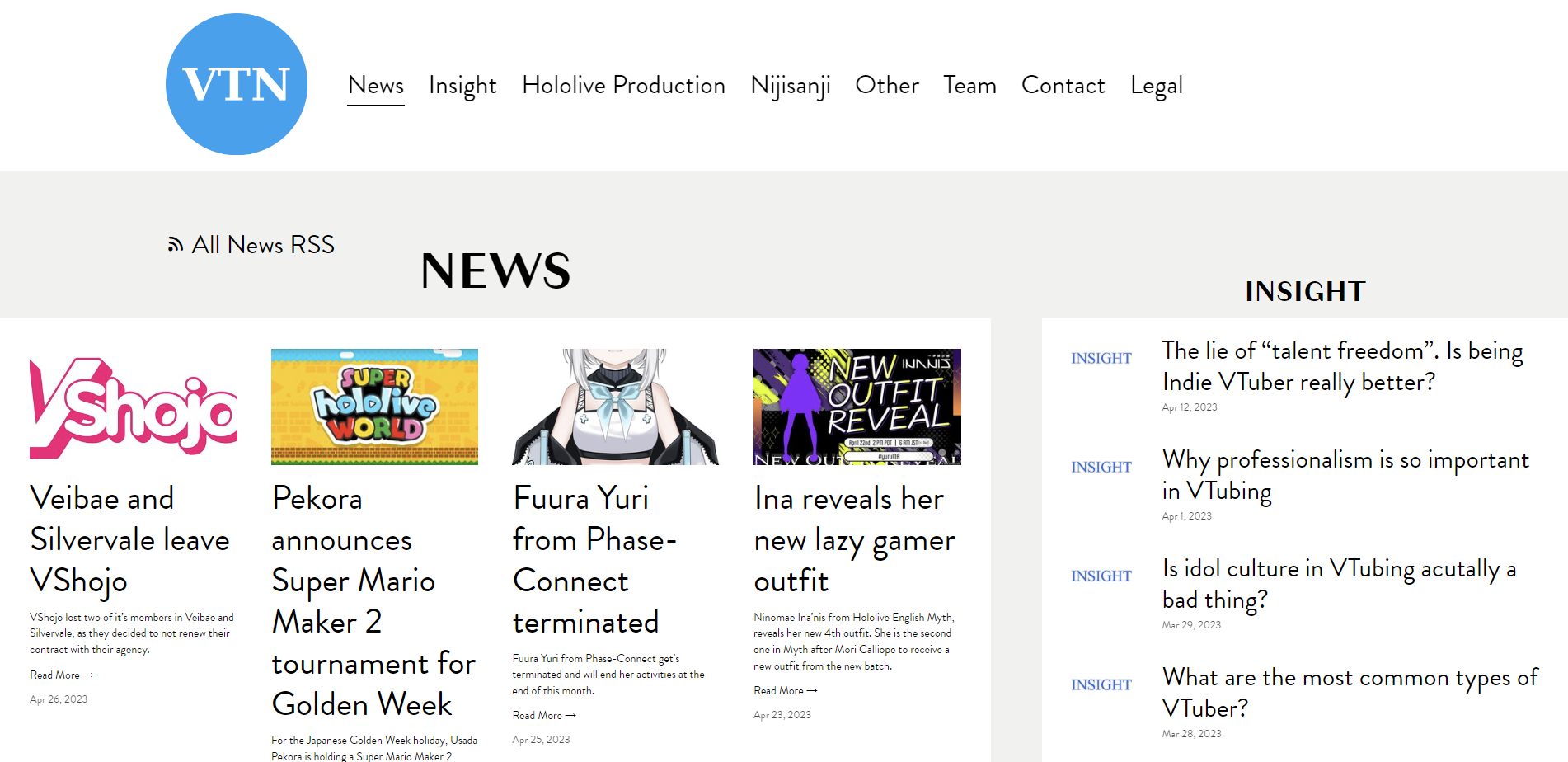Open Is idol culture in VTubing article
1568x762 pixels.
(x=1339, y=584)
